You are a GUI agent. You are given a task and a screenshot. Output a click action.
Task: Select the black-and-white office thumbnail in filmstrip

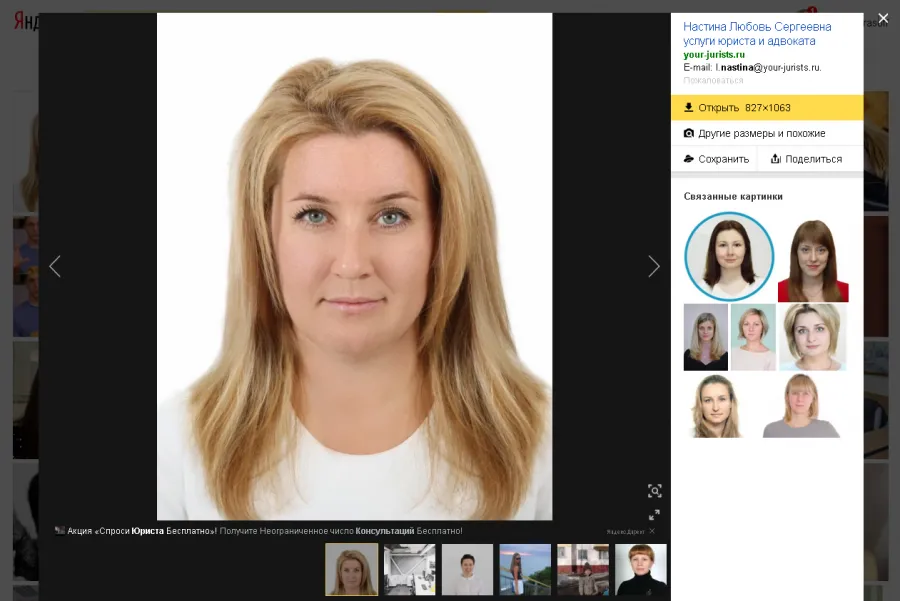point(410,569)
